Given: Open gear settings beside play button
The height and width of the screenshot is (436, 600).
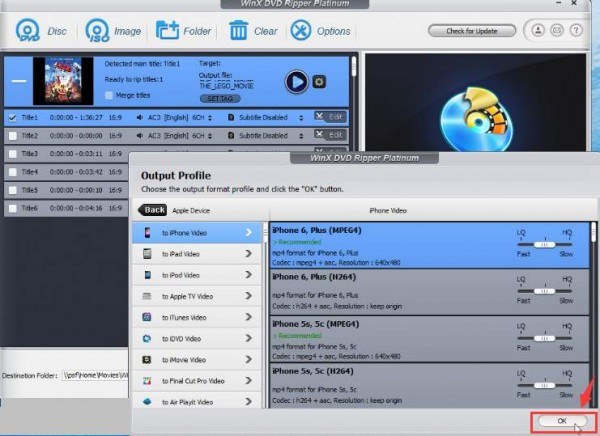Looking at the screenshot, I should coord(319,82).
